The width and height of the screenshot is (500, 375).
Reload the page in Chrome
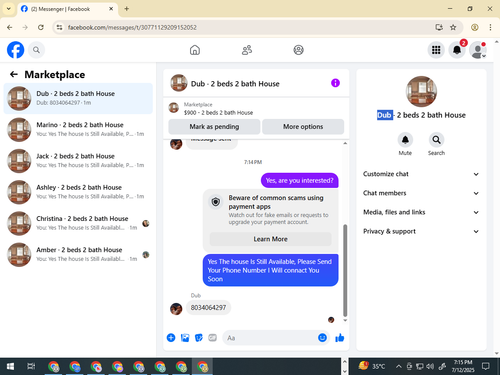pyautogui.click(x=41, y=27)
